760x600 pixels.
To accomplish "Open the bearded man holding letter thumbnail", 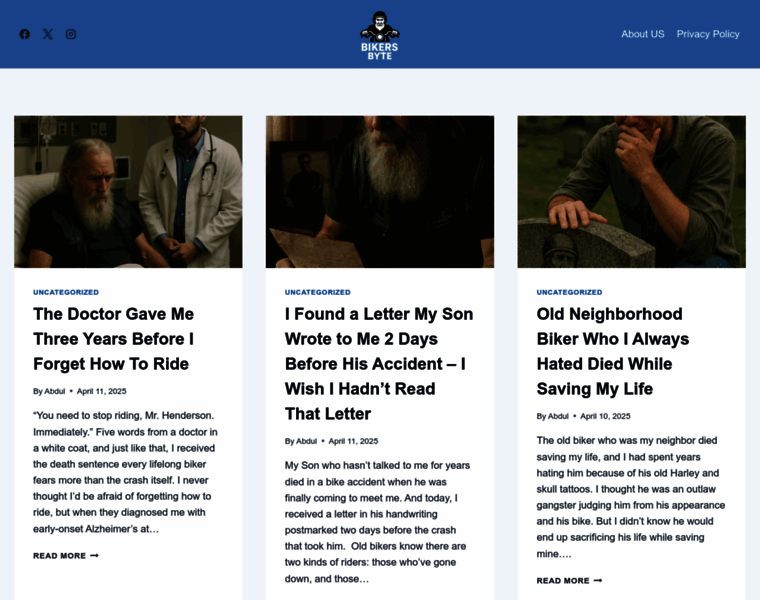I will point(380,191).
